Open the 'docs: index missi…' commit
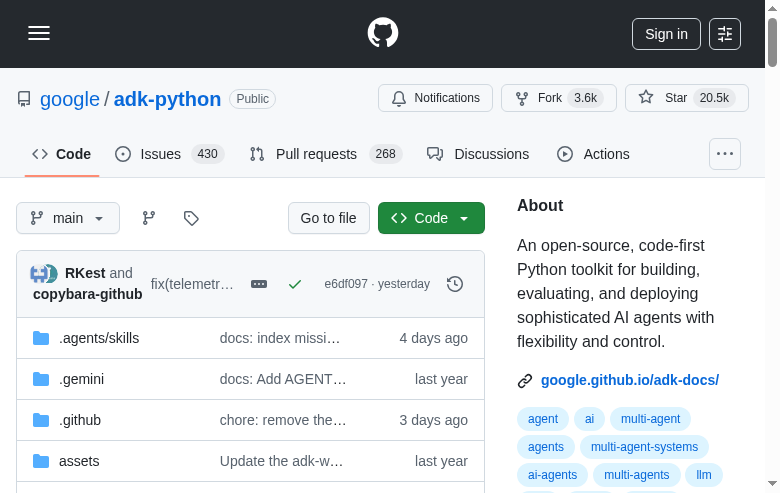The height and width of the screenshot is (493, 780). click(280, 338)
